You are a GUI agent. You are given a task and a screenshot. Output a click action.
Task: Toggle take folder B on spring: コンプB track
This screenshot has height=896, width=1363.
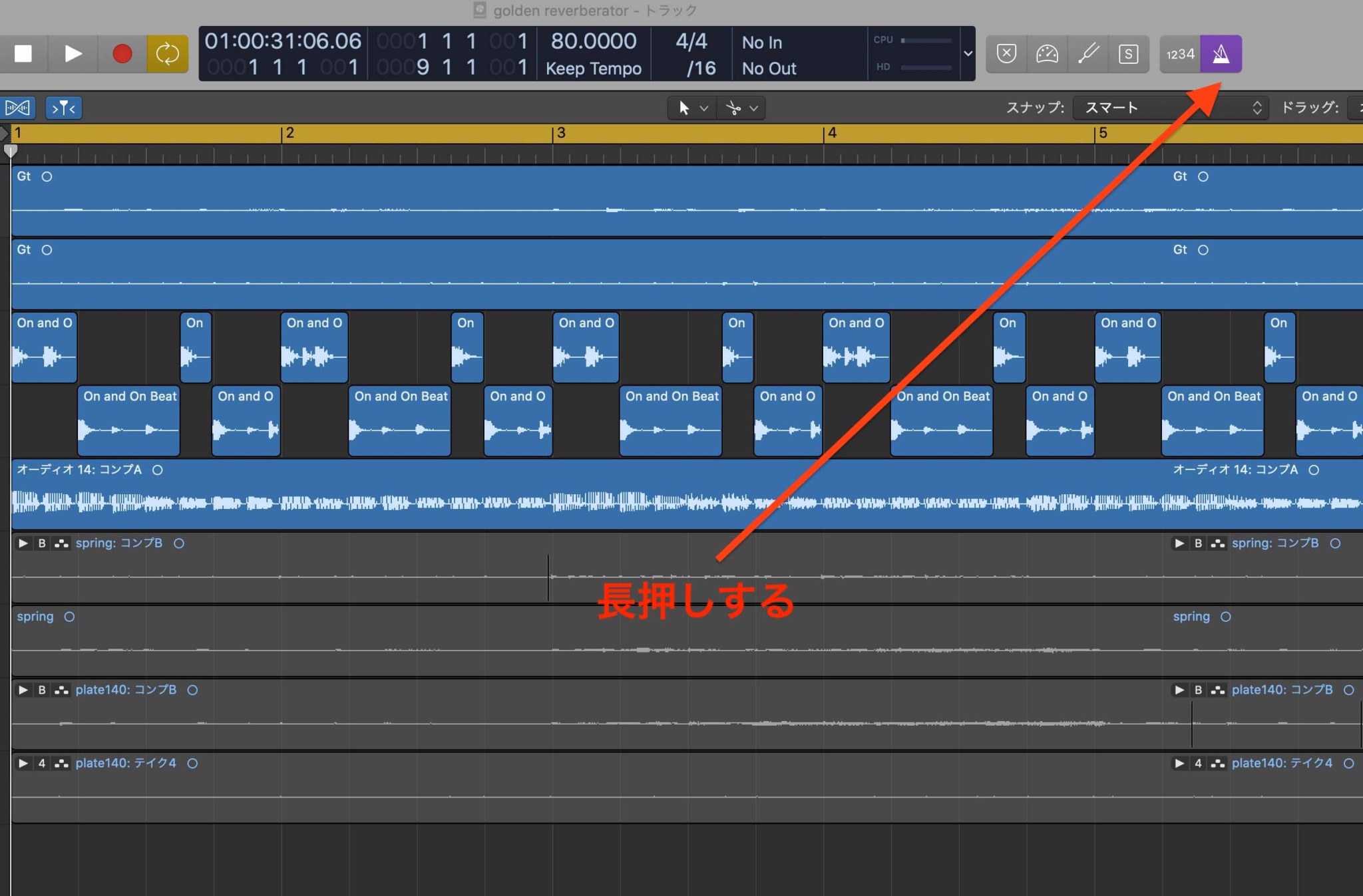[42, 543]
